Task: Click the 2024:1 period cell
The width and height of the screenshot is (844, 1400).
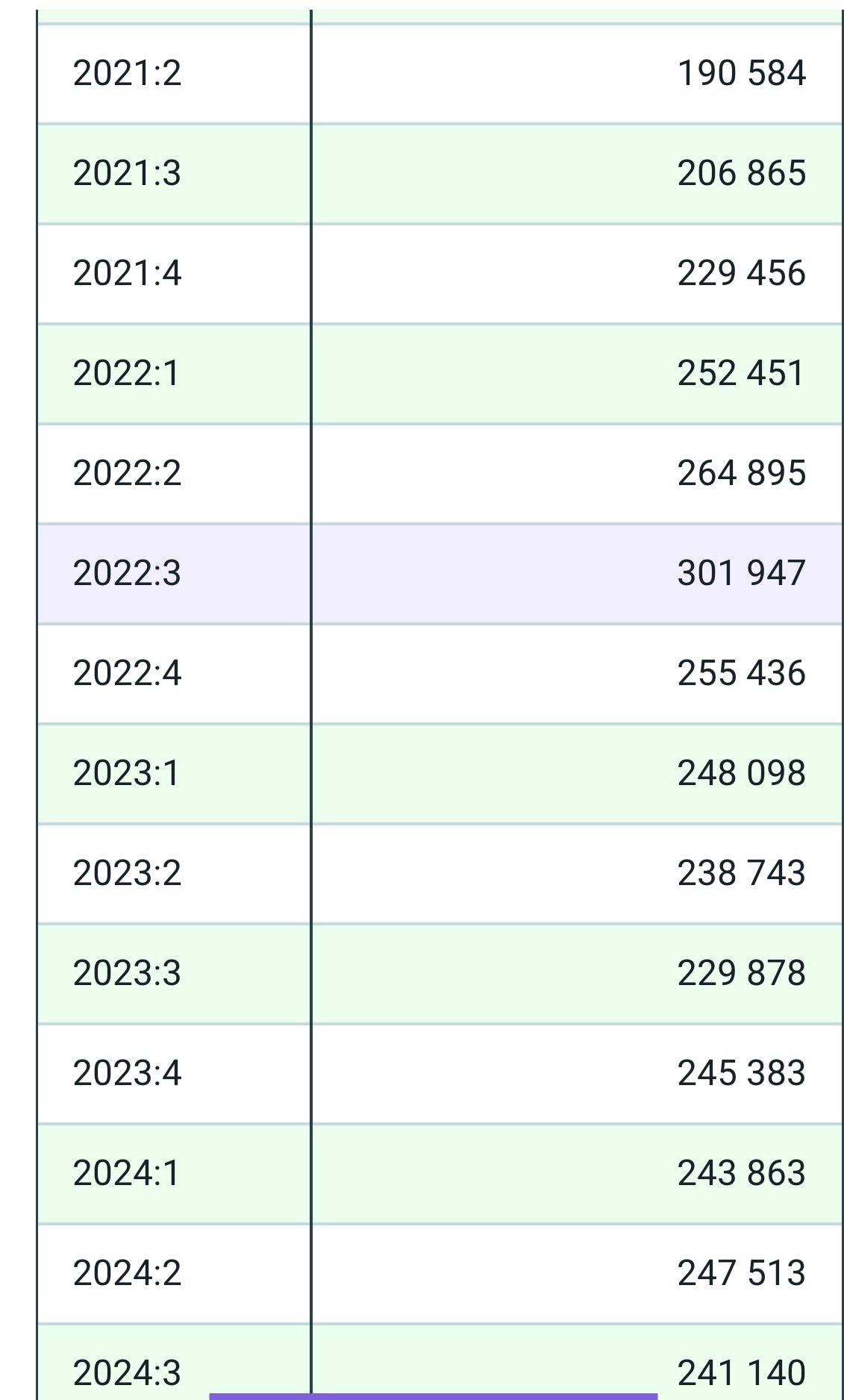Action: (128, 1173)
